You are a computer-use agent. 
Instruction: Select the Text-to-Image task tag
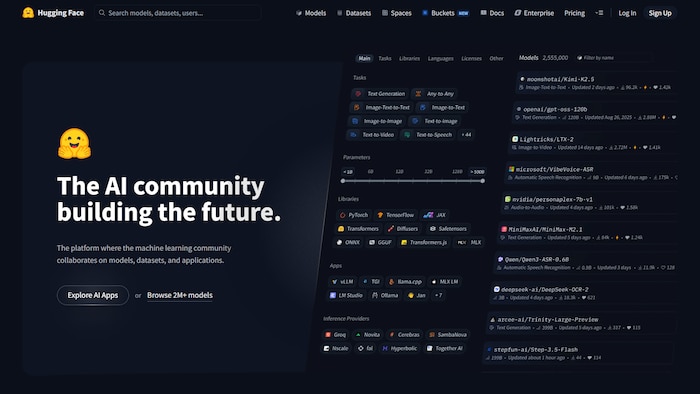point(435,121)
